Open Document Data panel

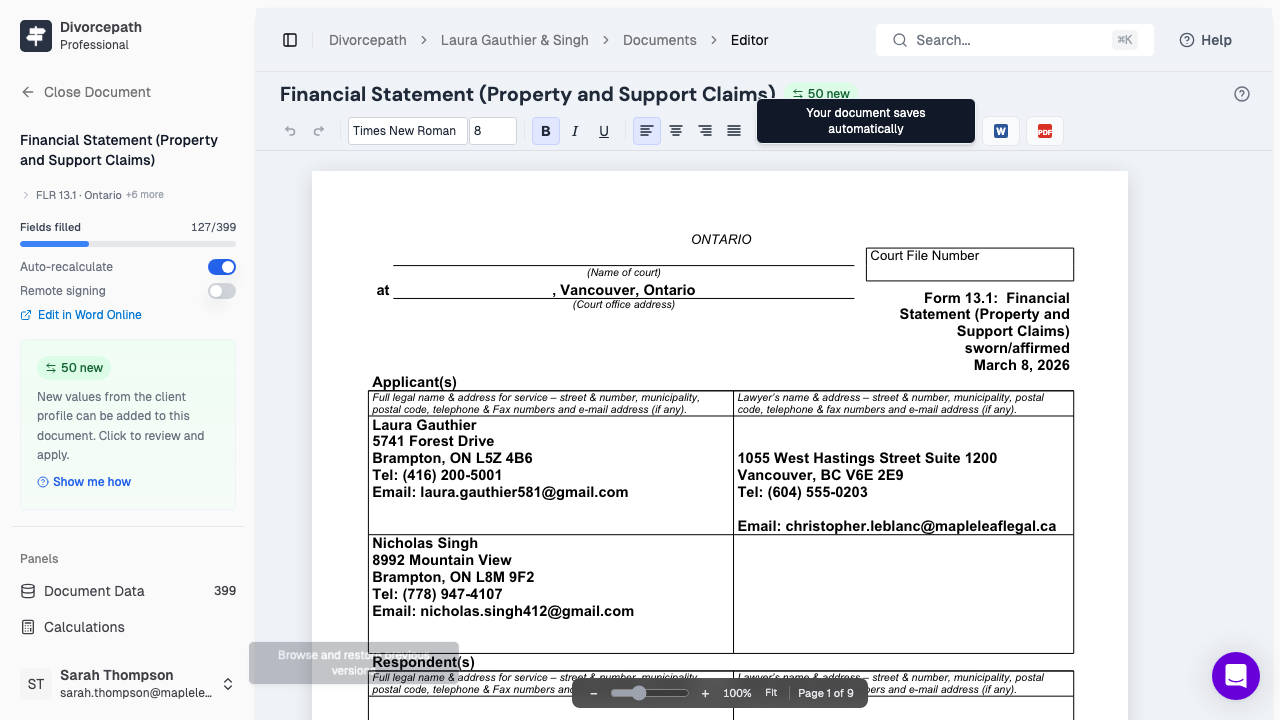[x=128, y=591]
